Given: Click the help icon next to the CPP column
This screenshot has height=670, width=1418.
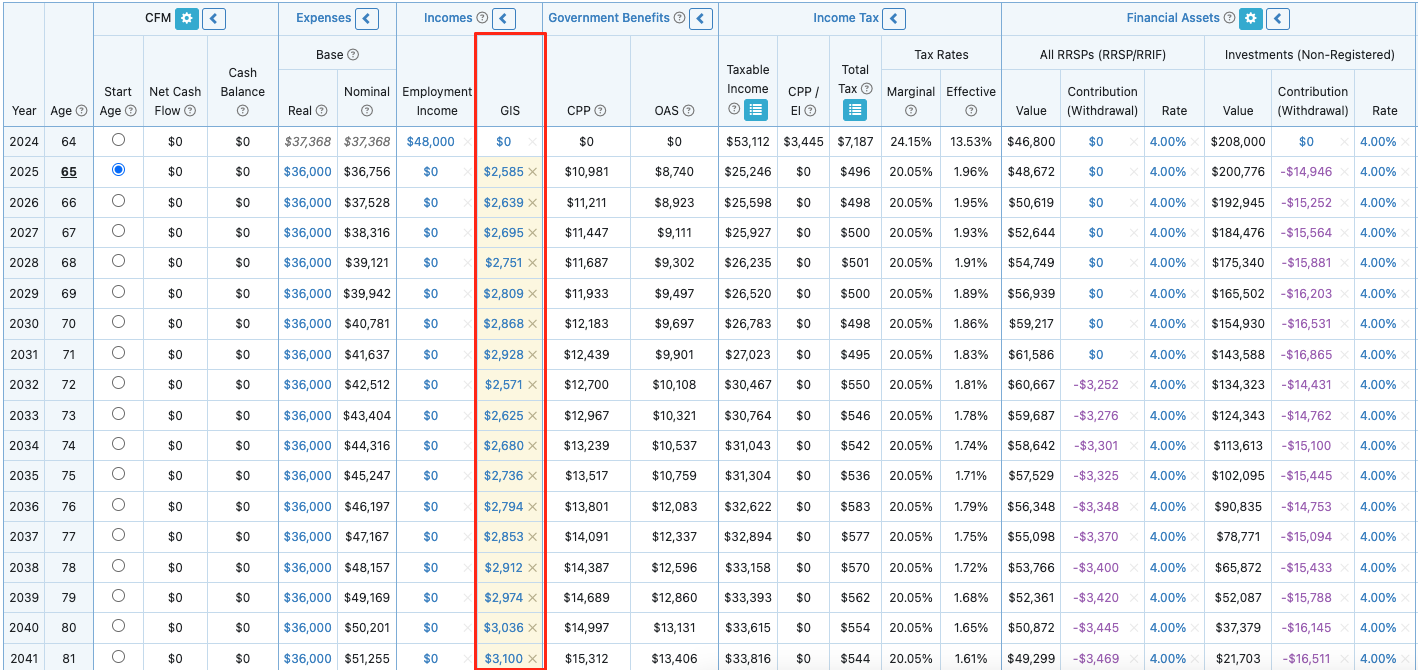Looking at the screenshot, I should click(601, 110).
